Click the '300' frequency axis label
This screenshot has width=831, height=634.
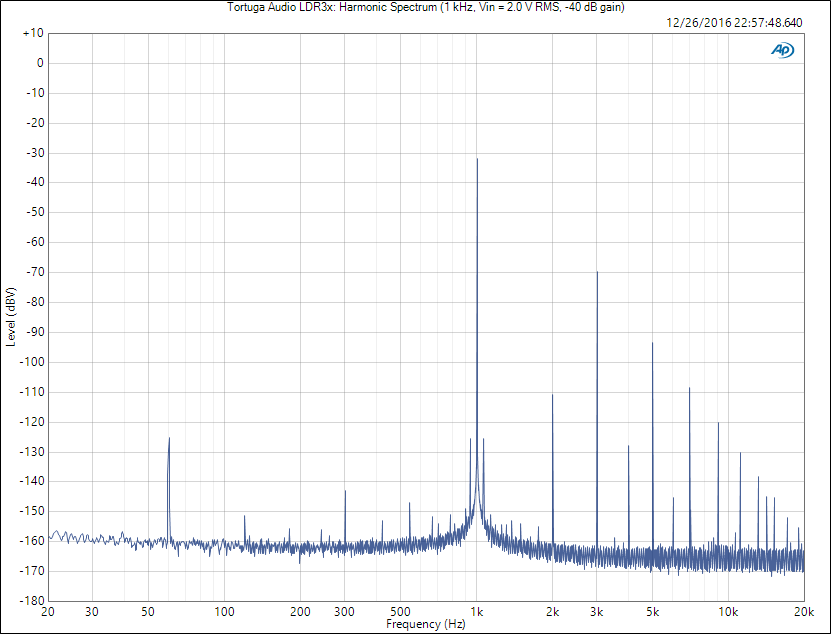coord(344,612)
